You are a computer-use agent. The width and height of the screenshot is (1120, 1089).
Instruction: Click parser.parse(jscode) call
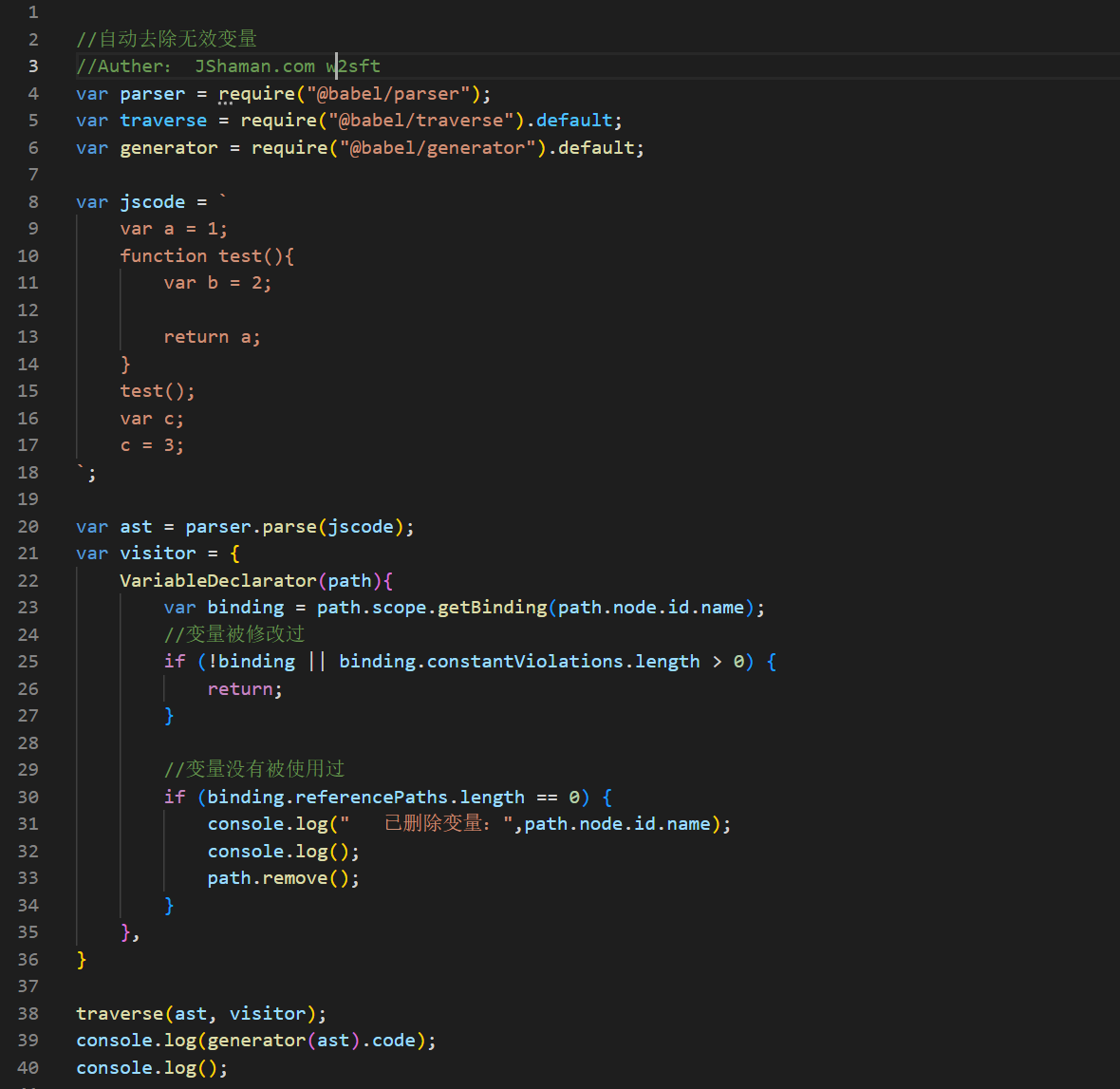pos(299,527)
